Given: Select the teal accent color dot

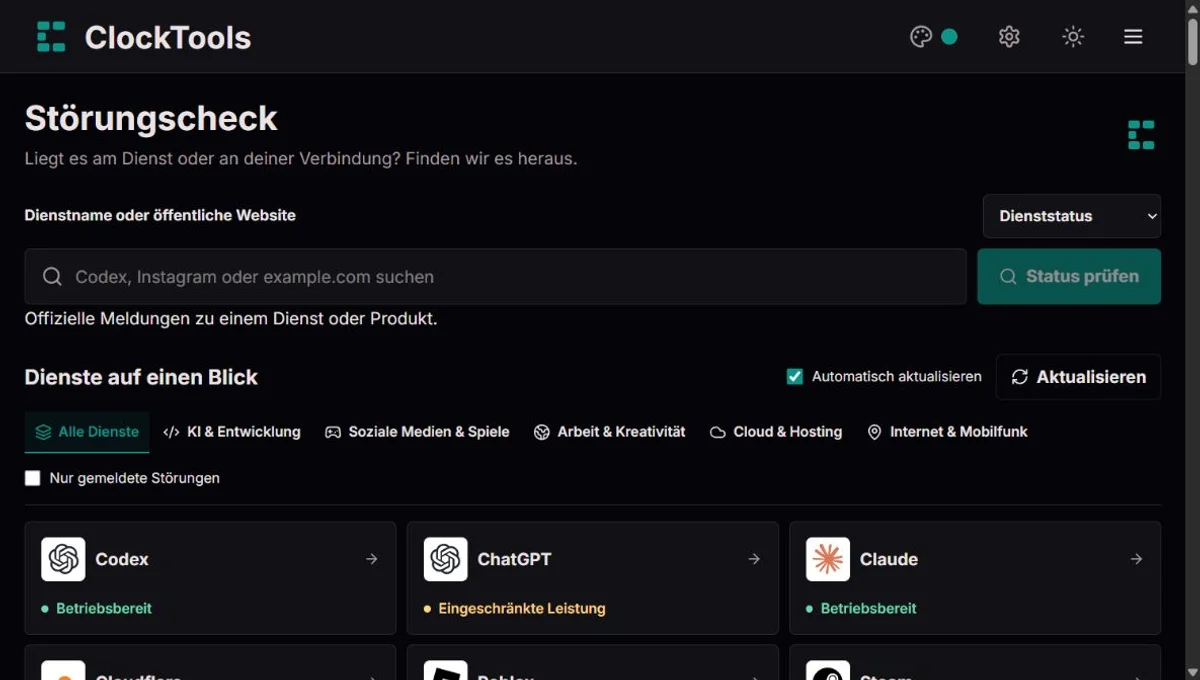Looking at the screenshot, I should point(949,37).
